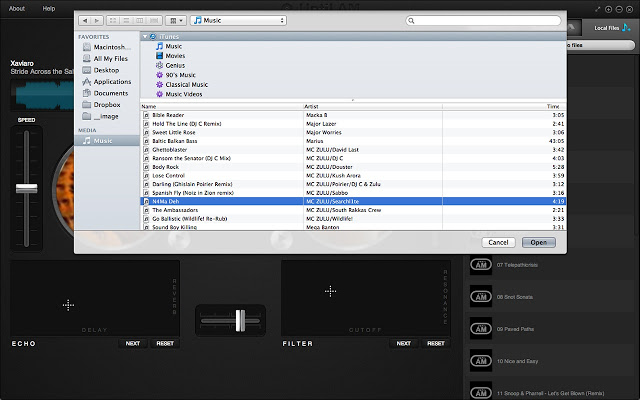
Task: Select playlist track 09 Paved Paths
Action: pos(551,329)
